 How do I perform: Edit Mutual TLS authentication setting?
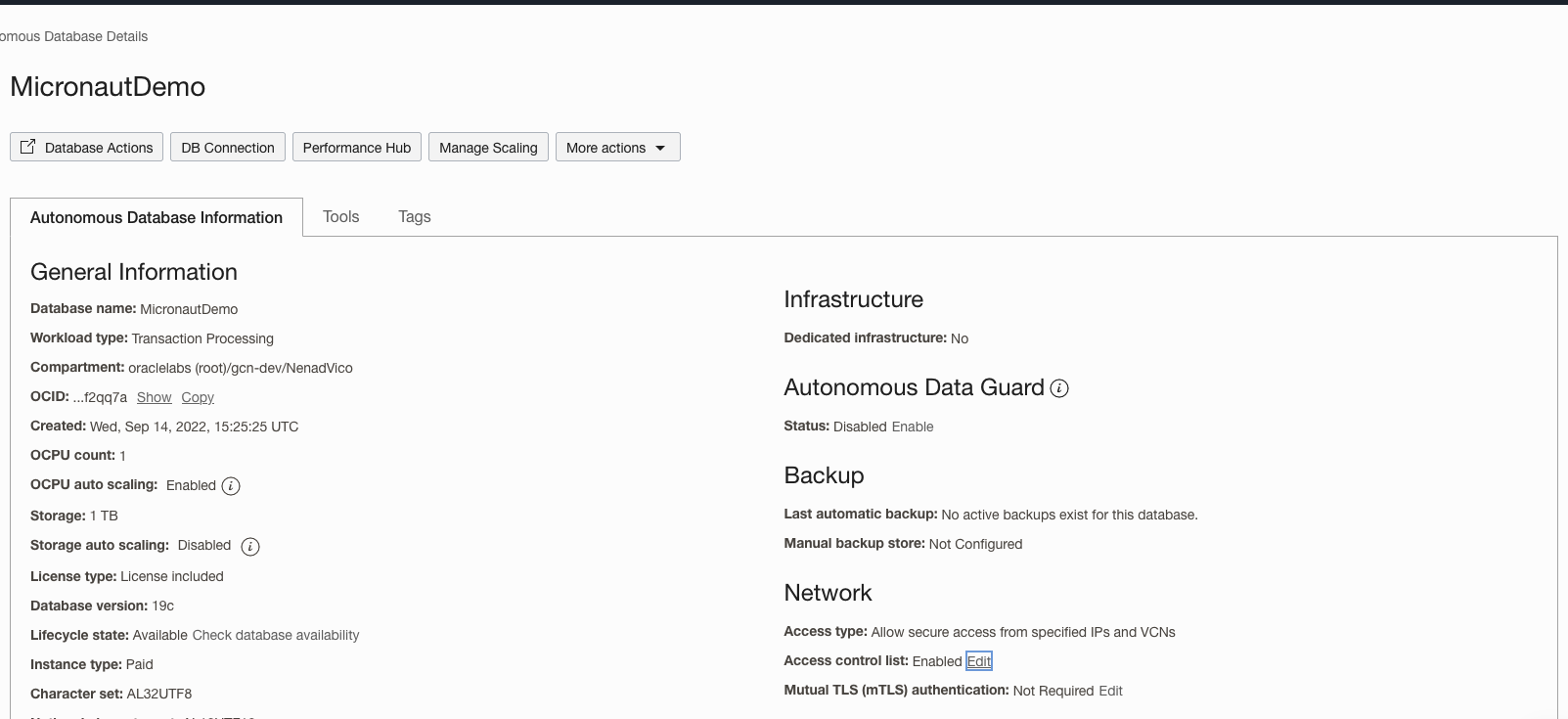1111,691
